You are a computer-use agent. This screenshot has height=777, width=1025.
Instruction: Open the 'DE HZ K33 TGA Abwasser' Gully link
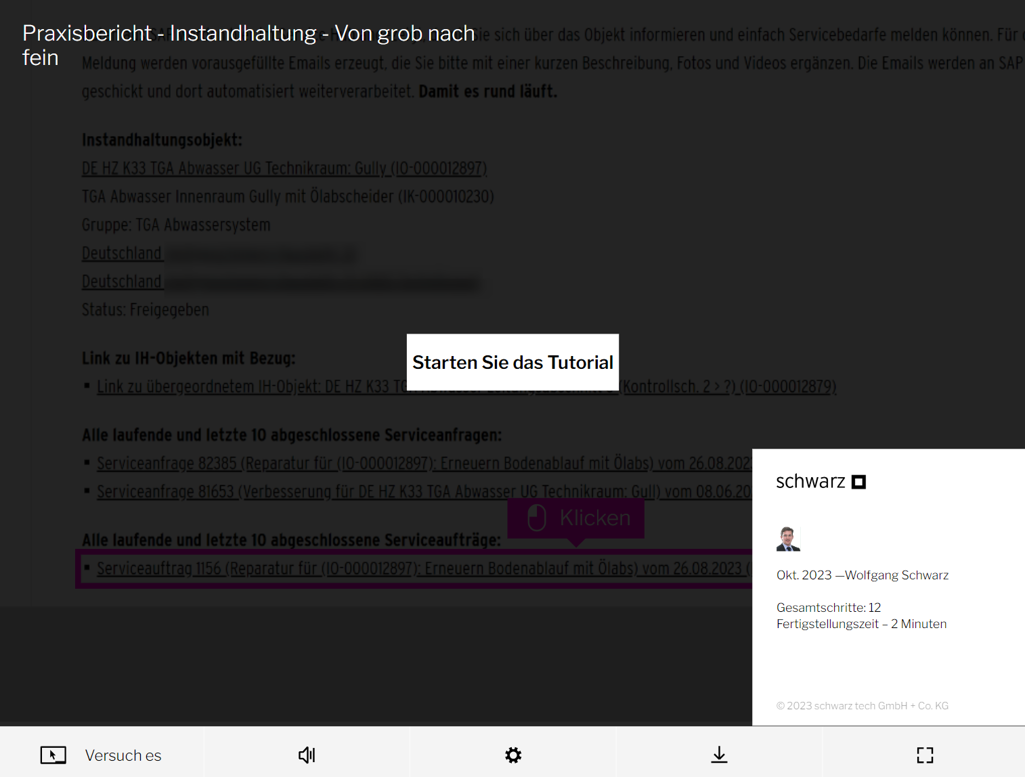[284, 168]
